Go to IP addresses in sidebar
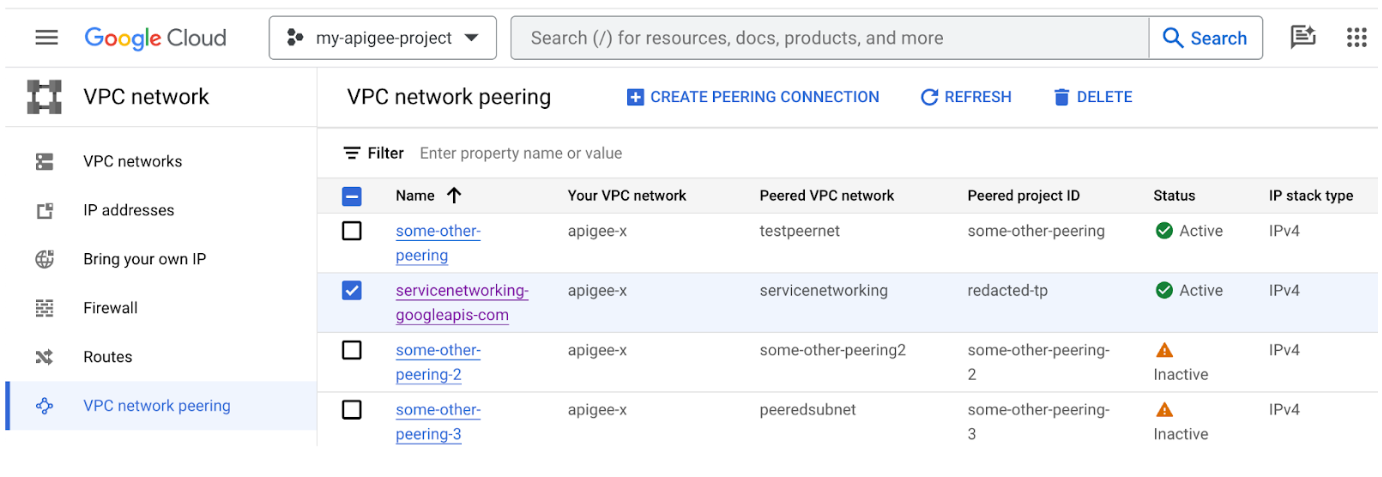Viewport: 1382px width, 477px height. 128,210
